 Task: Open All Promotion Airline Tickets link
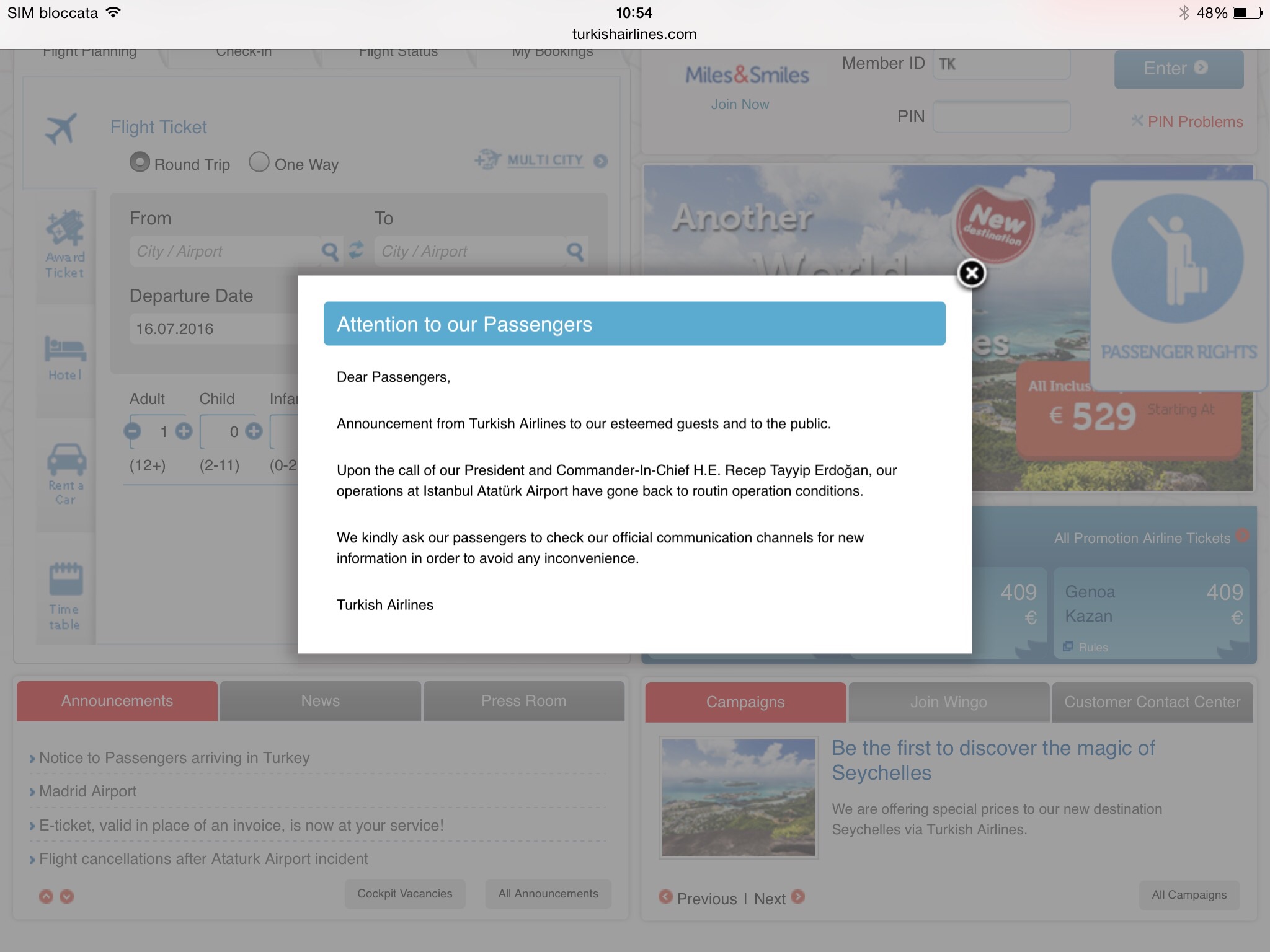[x=1142, y=538]
